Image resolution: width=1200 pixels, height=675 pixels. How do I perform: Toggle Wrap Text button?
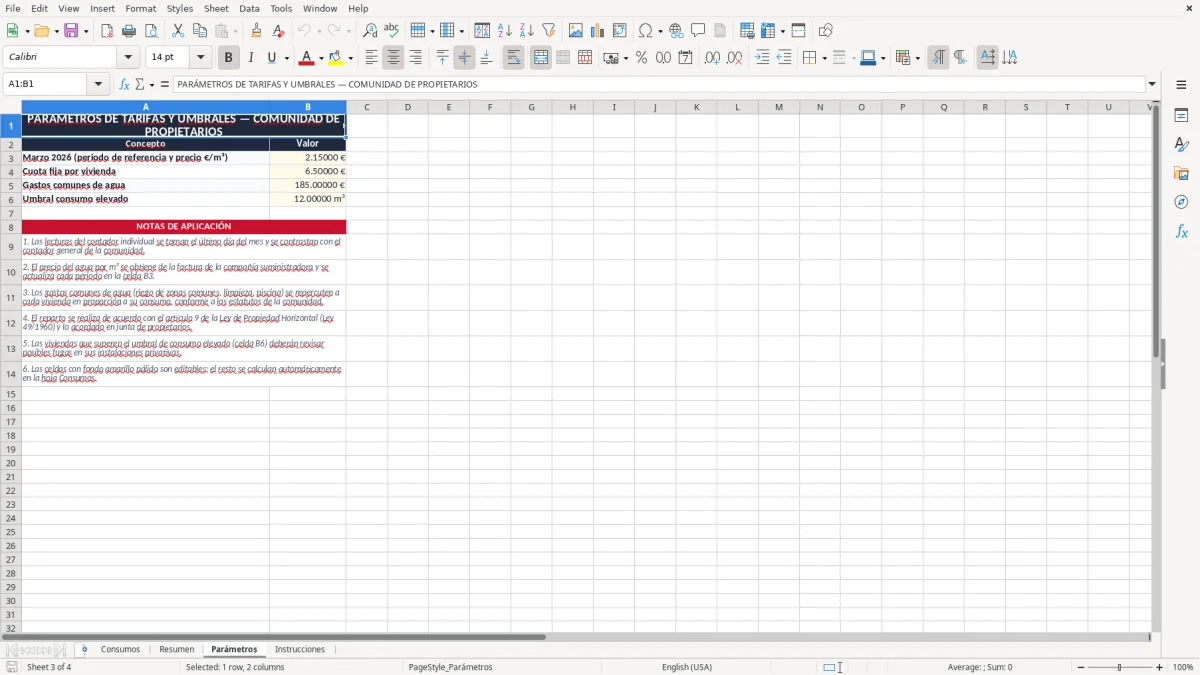coord(513,58)
